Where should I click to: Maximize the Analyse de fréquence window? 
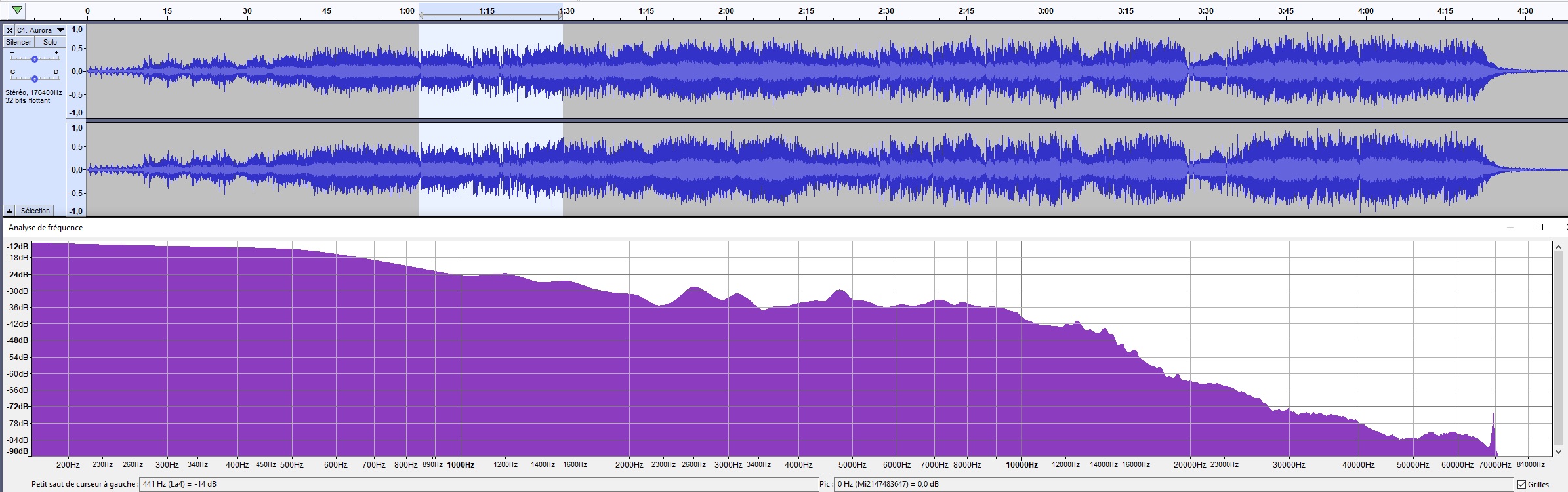[x=1540, y=227]
